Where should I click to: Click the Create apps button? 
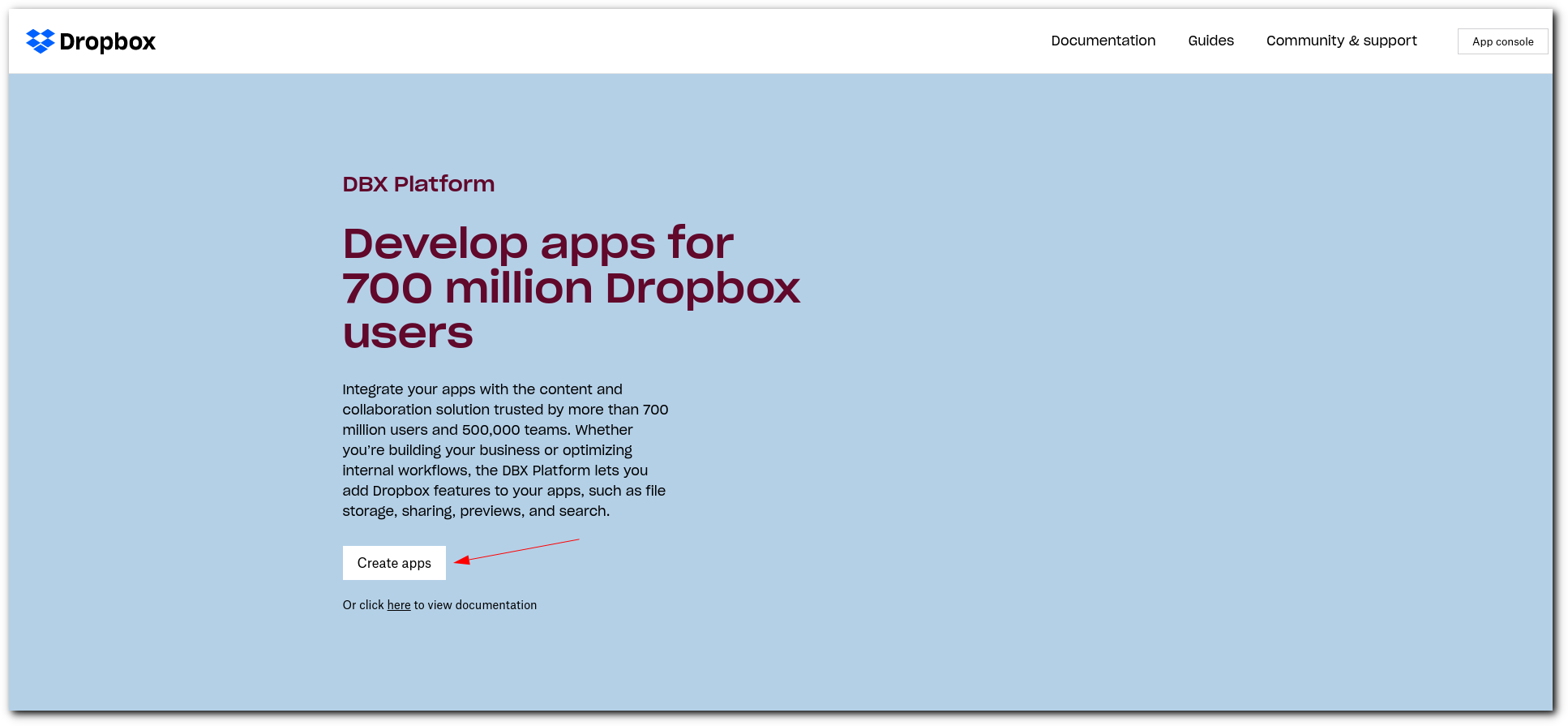pyautogui.click(x=394, y=563)
